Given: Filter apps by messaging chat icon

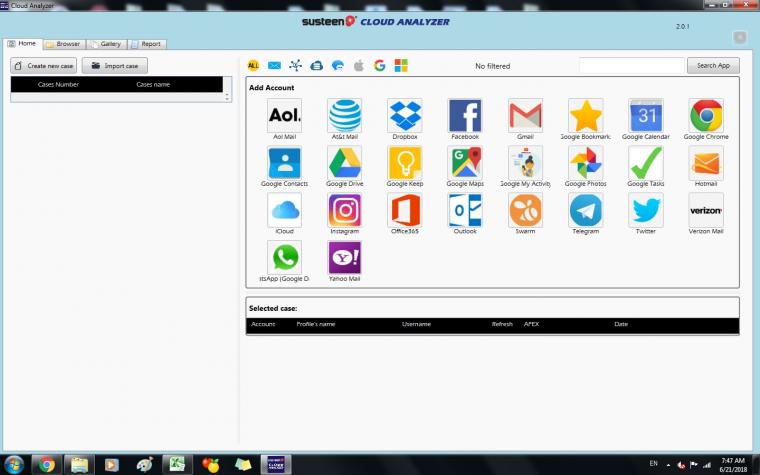Looking at the screenshot, I should pyautogui.click(x=338, y=65).
